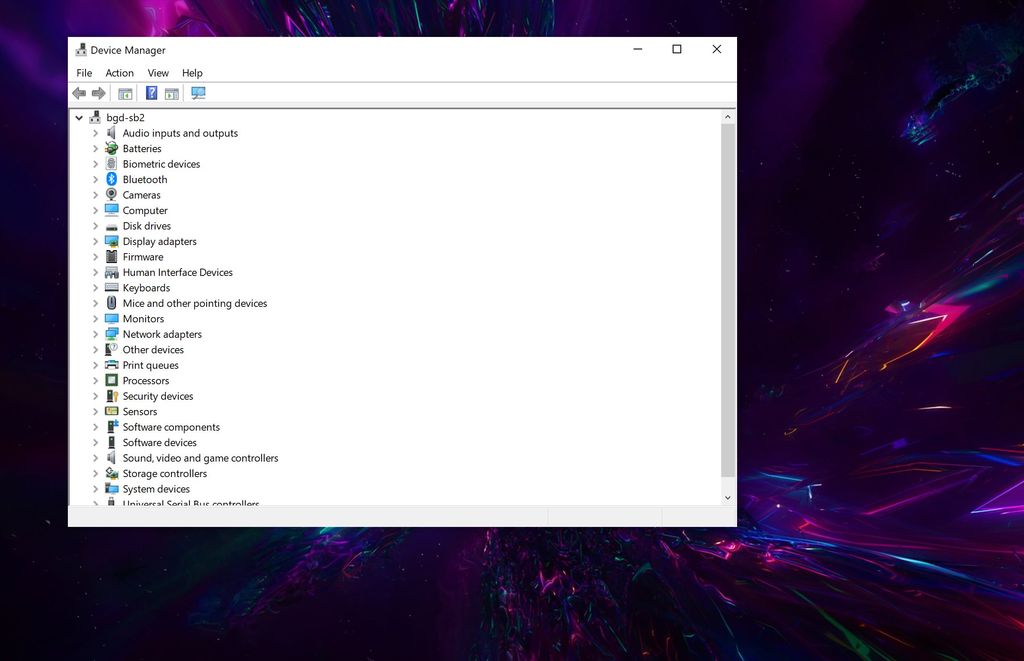Select the Biometric devices label
The width and height of the screenshot is (1024, 661).
click(161, 164)
